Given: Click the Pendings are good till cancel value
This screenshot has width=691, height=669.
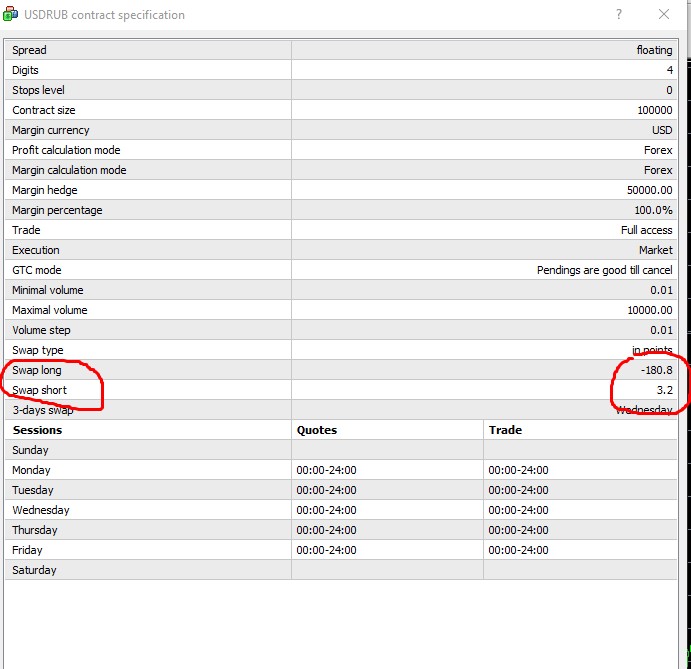Looking at the screenshot, I should [x=604, y=270].
